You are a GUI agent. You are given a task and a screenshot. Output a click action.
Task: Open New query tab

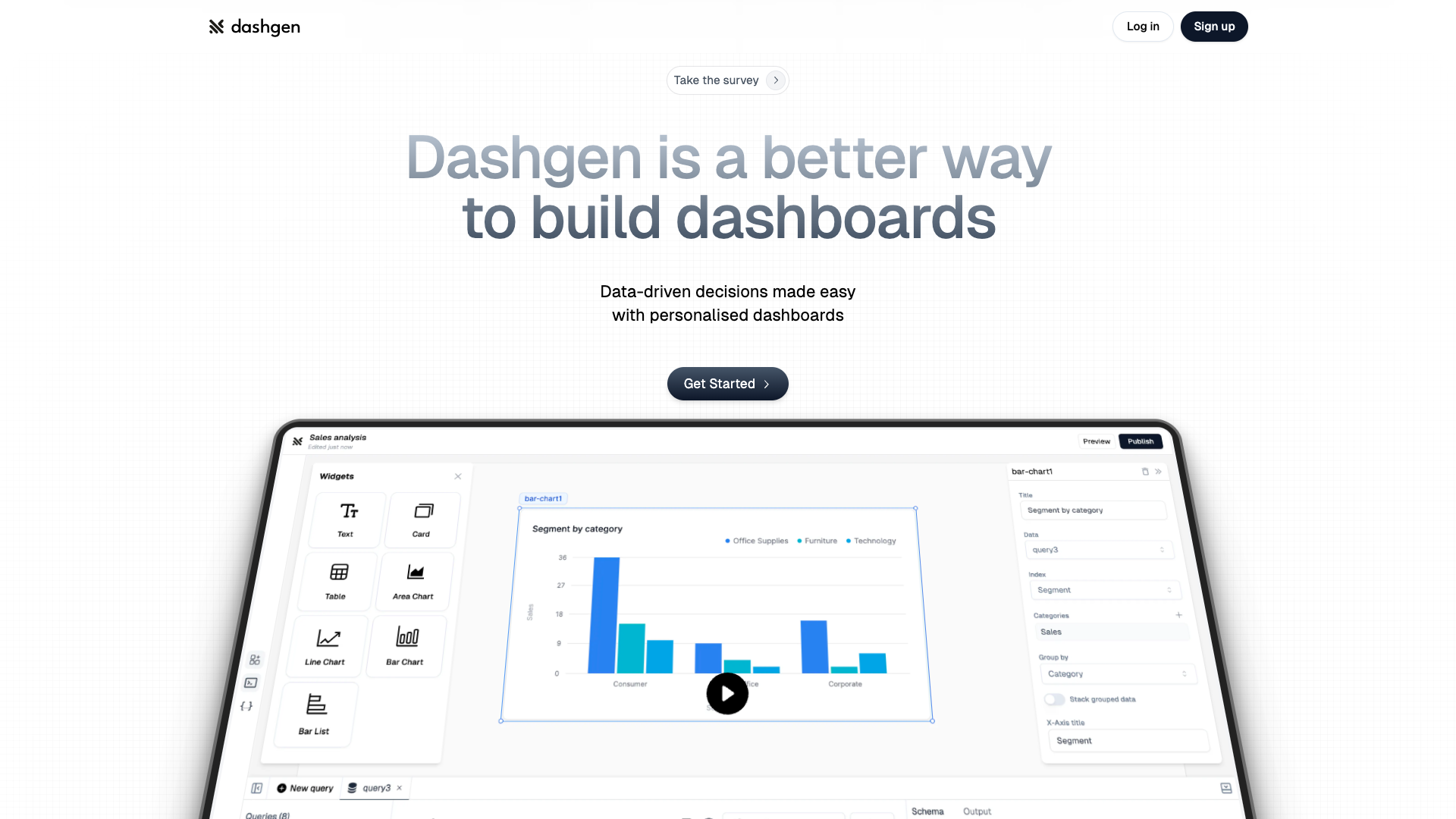(305, 788)
